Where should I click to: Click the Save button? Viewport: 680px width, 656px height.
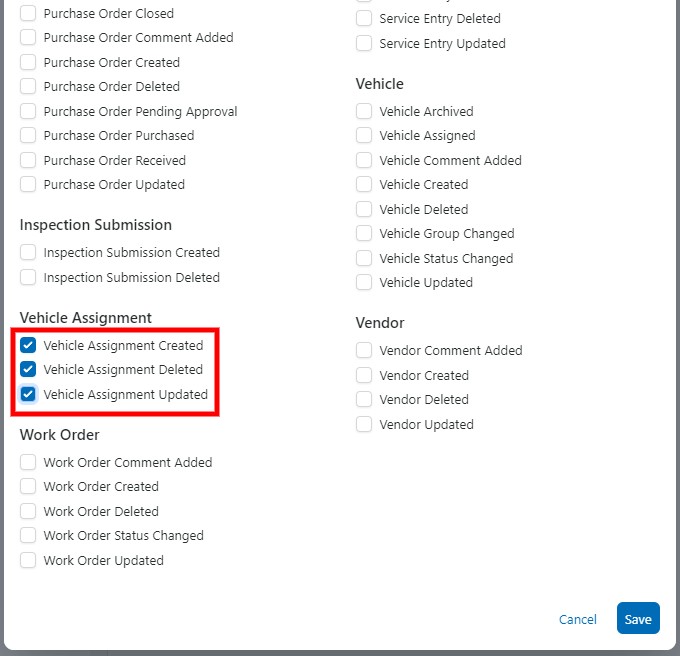coord(638,618)
